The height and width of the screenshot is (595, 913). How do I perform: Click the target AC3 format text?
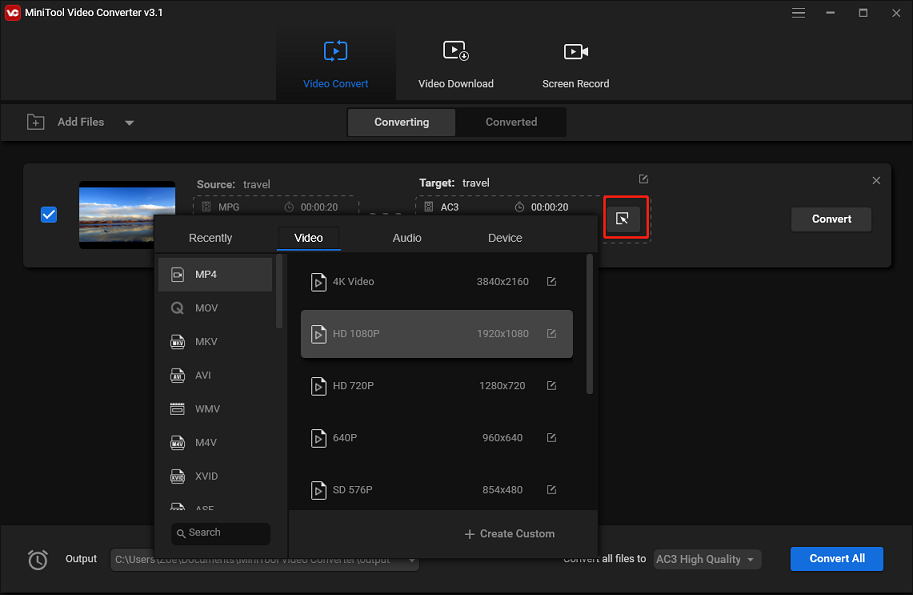pyautogui.click(x=450, y=207)
